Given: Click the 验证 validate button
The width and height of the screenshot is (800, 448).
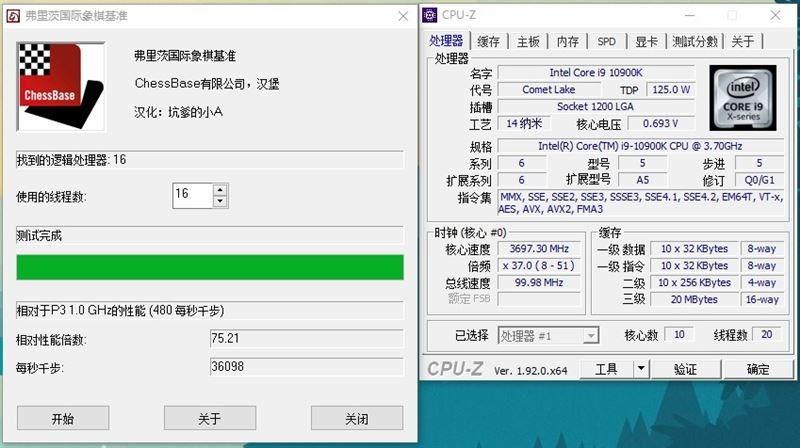Looking at the screenshot, I should (x=685, y=369).
